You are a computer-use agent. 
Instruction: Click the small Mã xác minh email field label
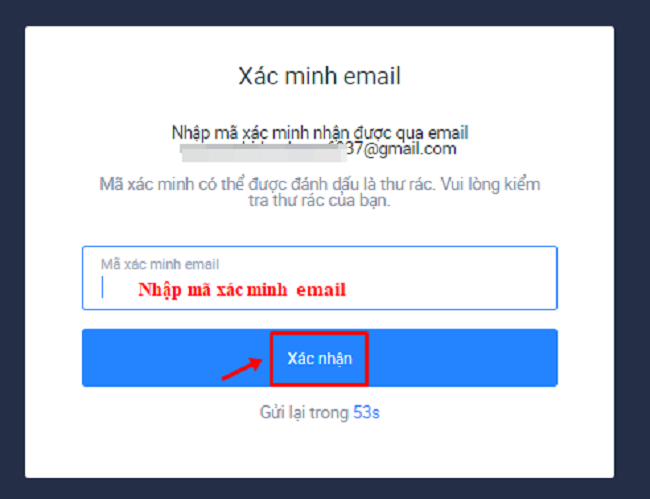click(x=160, y=264)
